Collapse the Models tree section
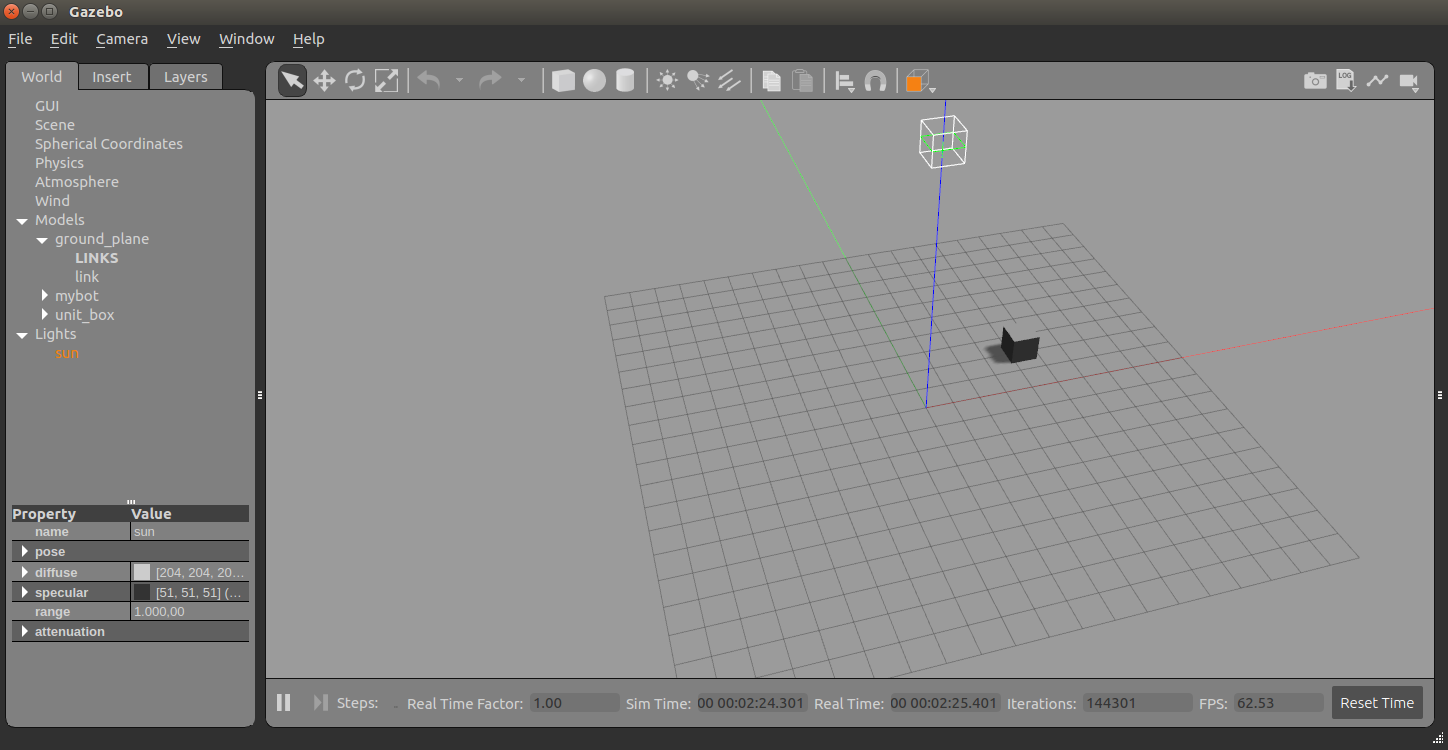1448x750 pixels. 22,220
